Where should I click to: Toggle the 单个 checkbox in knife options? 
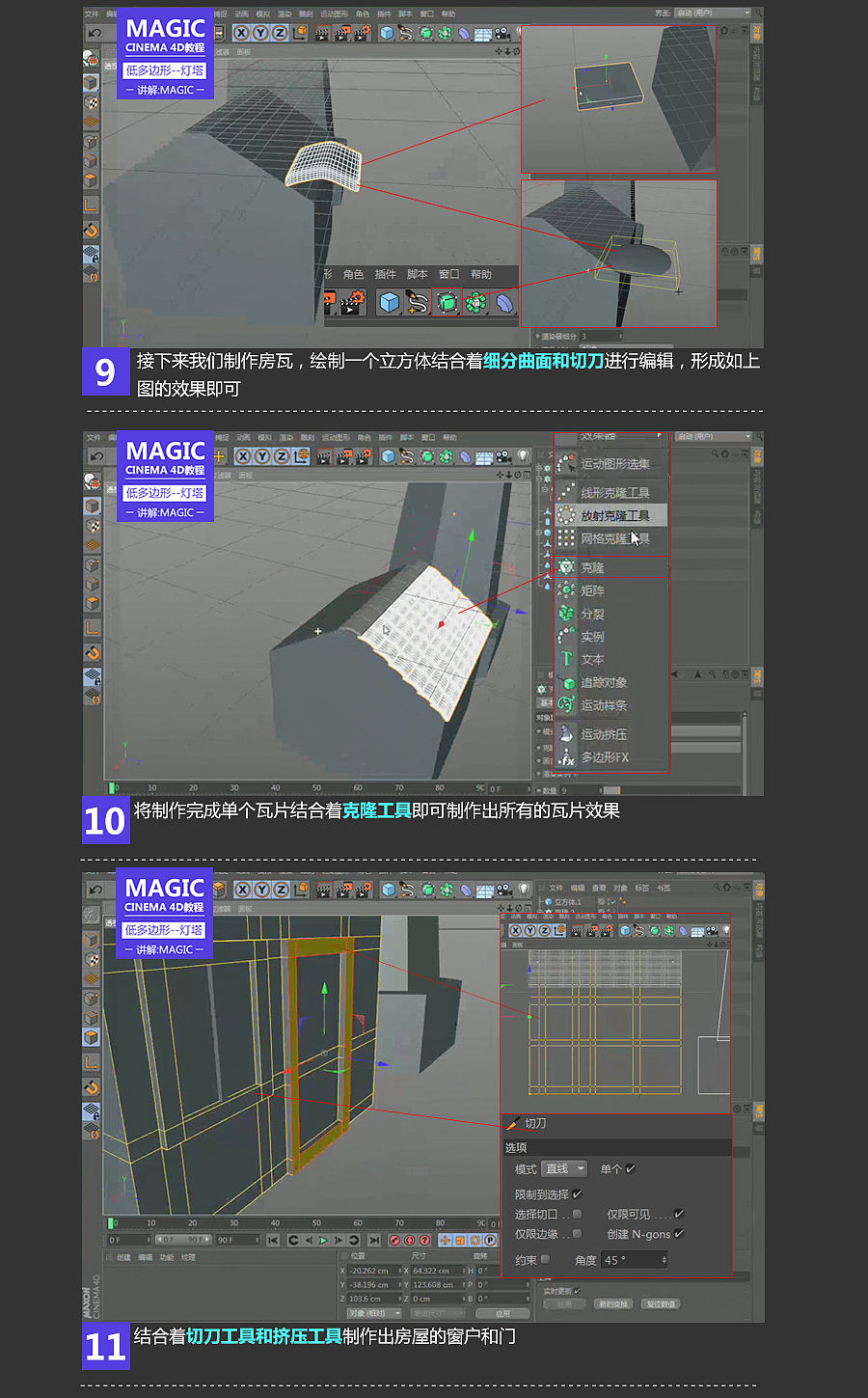point(631,1168)
